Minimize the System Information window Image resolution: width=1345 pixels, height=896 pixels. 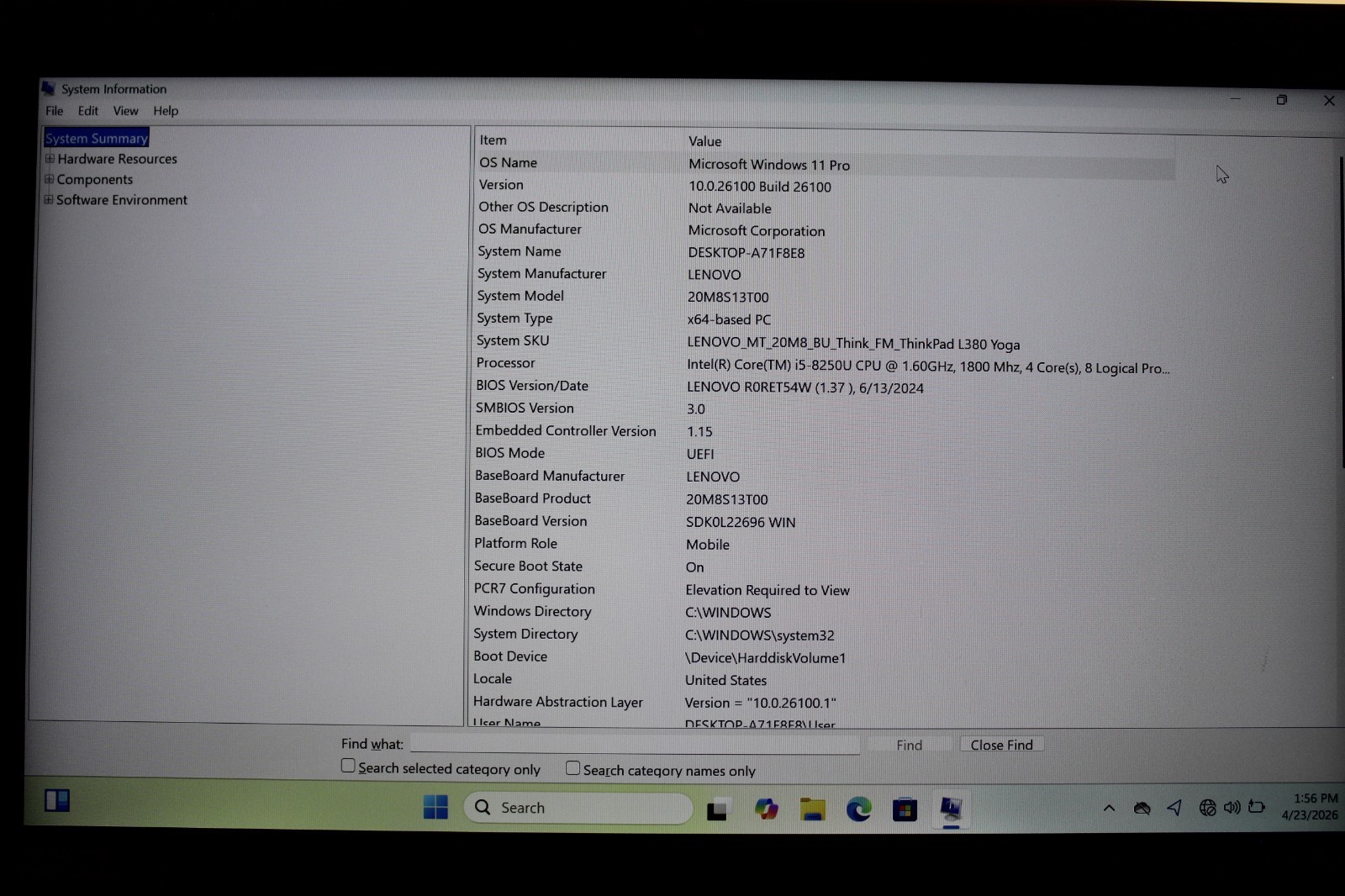tap(1236, 98)
